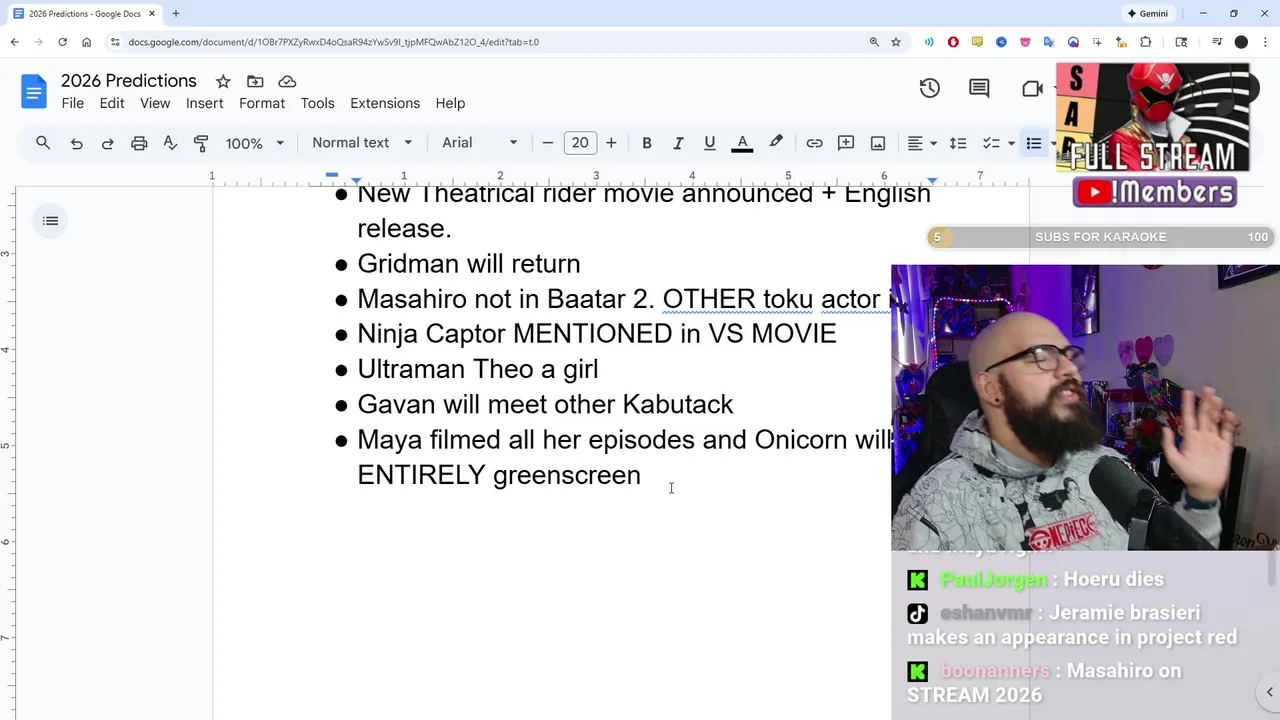The width and height of the screenshot is (1280, 720).
Task: Open the File menu
Action: (72, 103)
